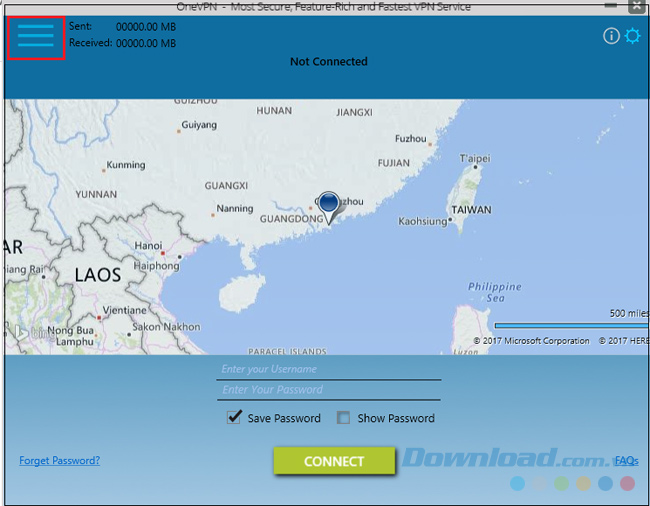Open settings gear icon
This screenshot has height=506, width=650.
pos(632,36)
